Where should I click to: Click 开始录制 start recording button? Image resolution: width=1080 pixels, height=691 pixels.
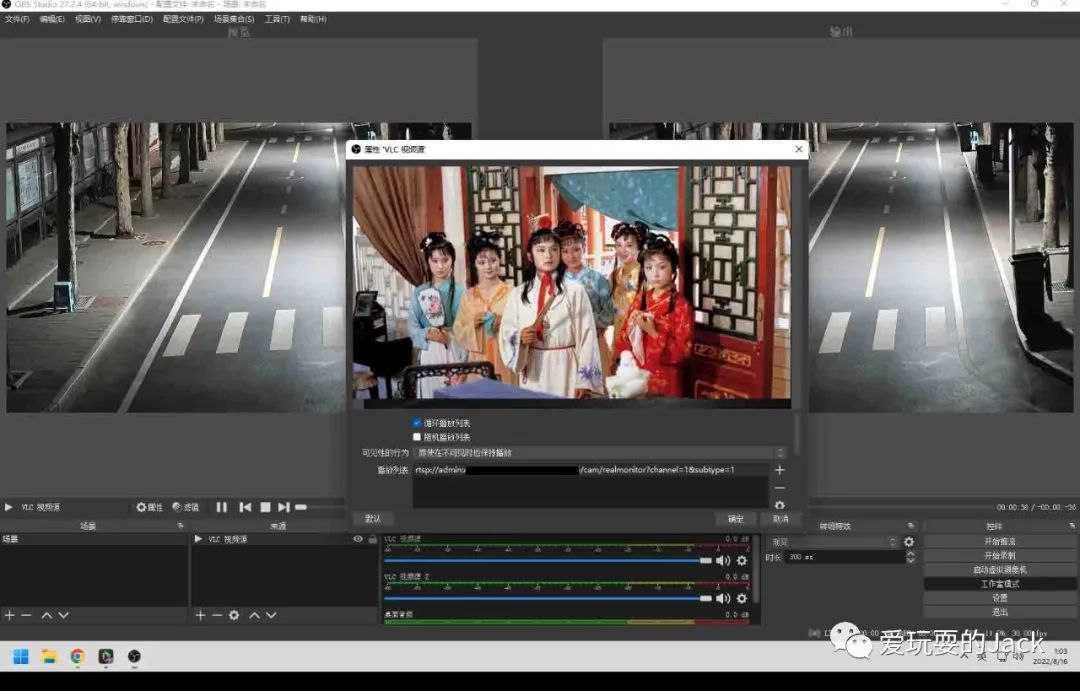(x=999, y=555)
